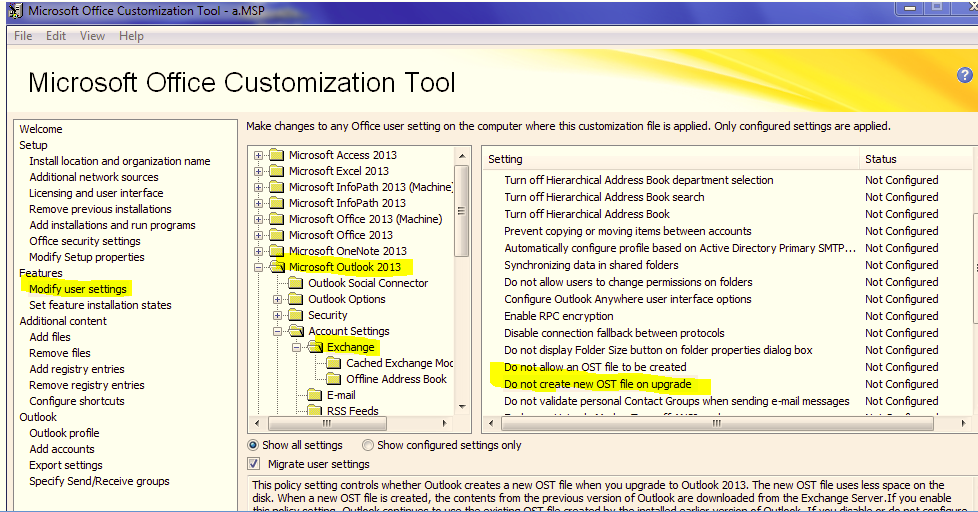Click tree panel vertical scrollbar thumb
The height and width of the screenshot is (512, 978).
(462, 211)
